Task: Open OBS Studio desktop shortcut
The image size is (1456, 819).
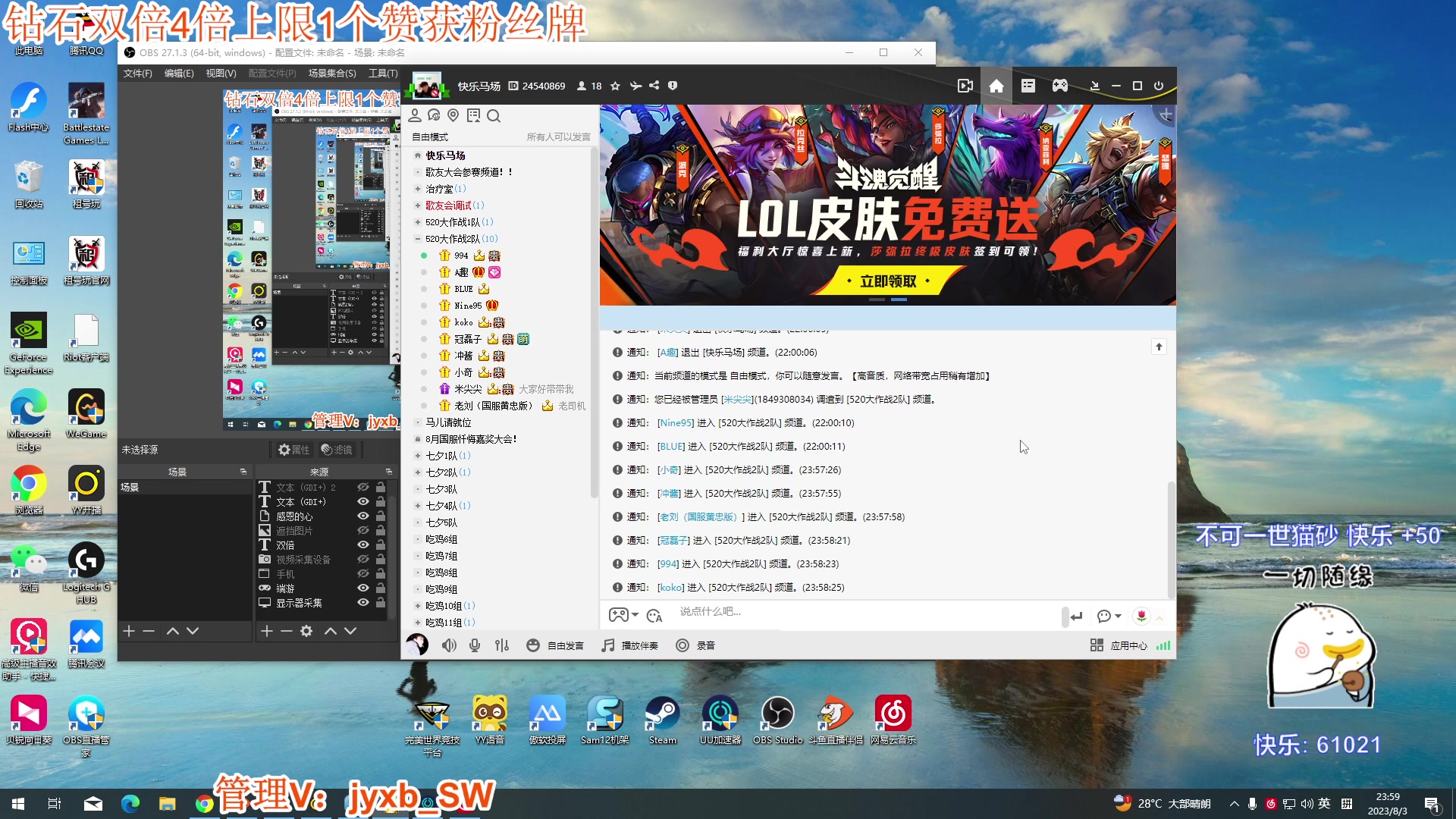Action: [778, 720]
